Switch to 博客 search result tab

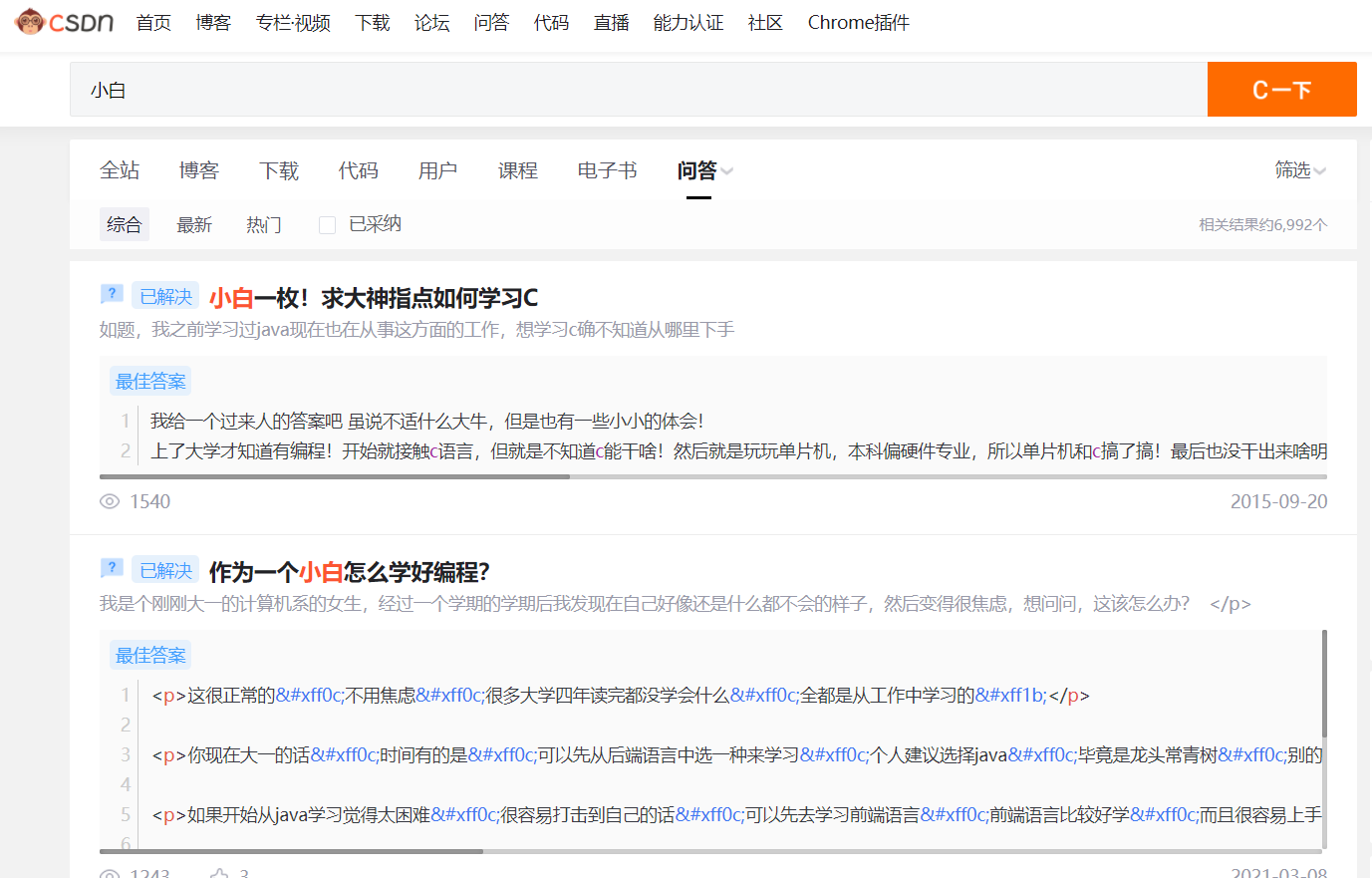pos(199,170)
